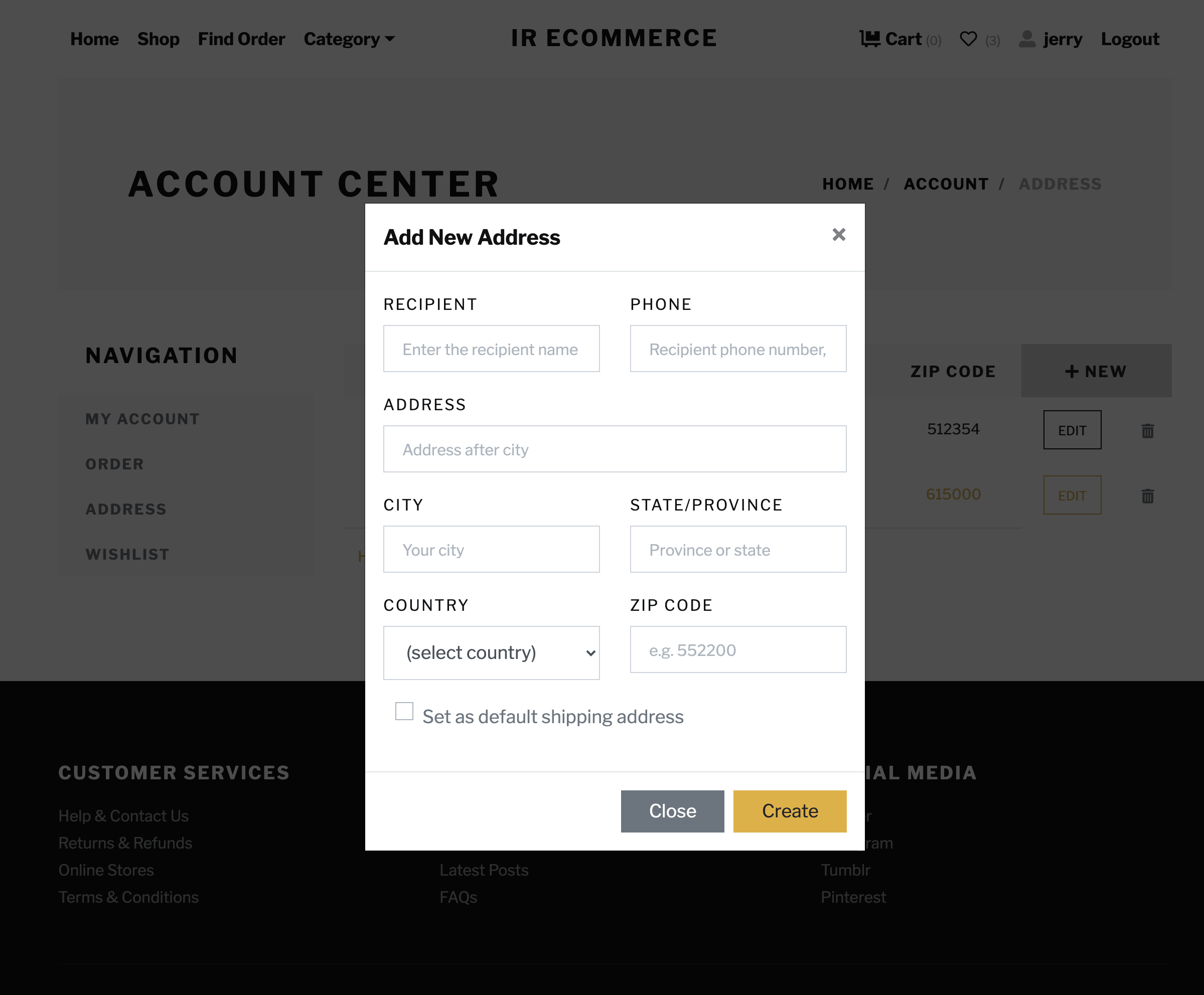Click the Recipient name field
This screenshot has height=995, width=1204.
(x=491, y=349)
